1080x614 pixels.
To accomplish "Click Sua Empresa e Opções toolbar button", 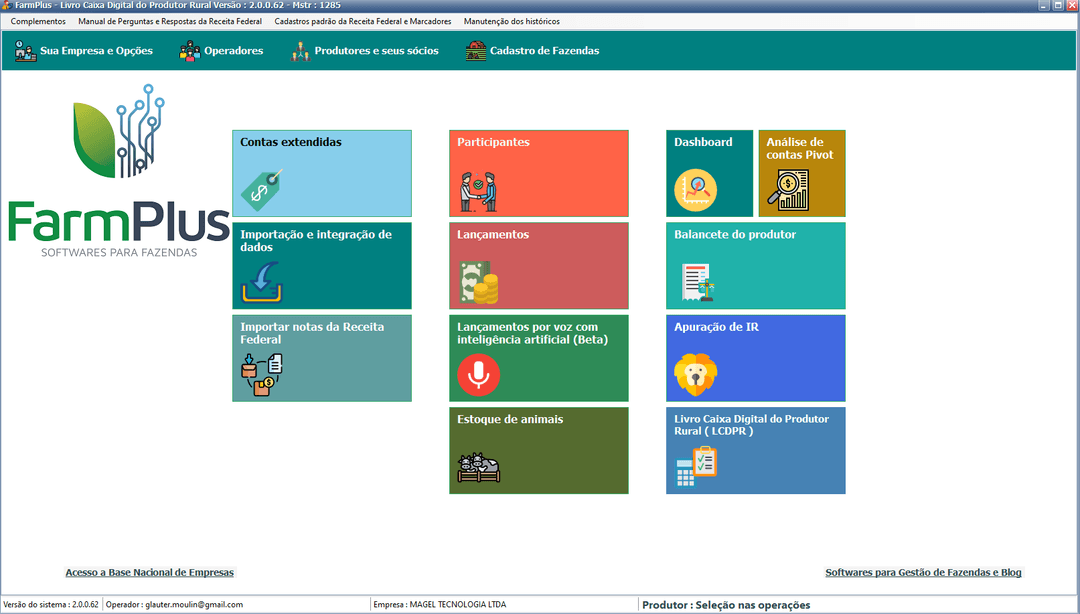I will click(84, 51).
